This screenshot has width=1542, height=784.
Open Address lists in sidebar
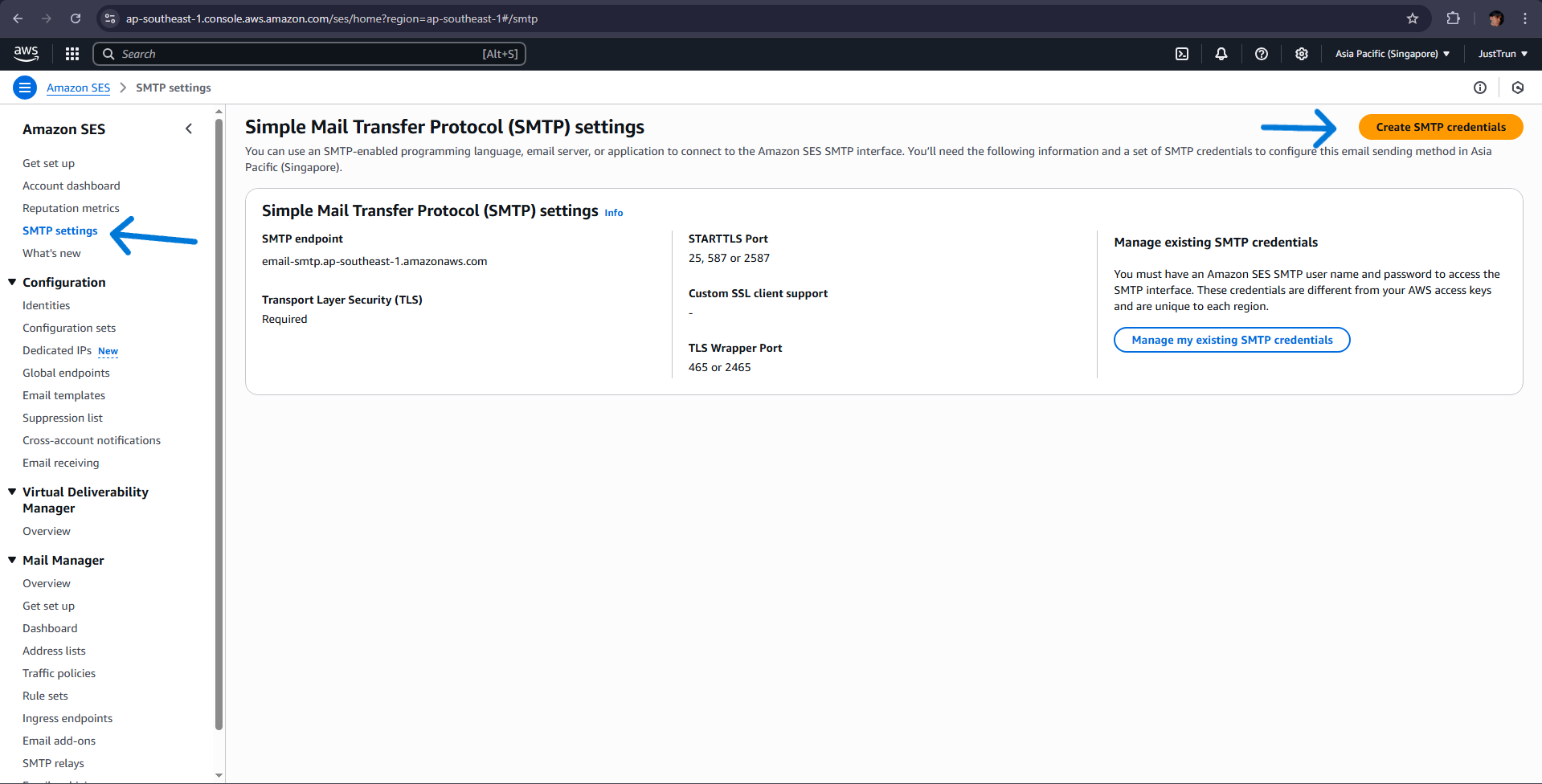[54, 651]
